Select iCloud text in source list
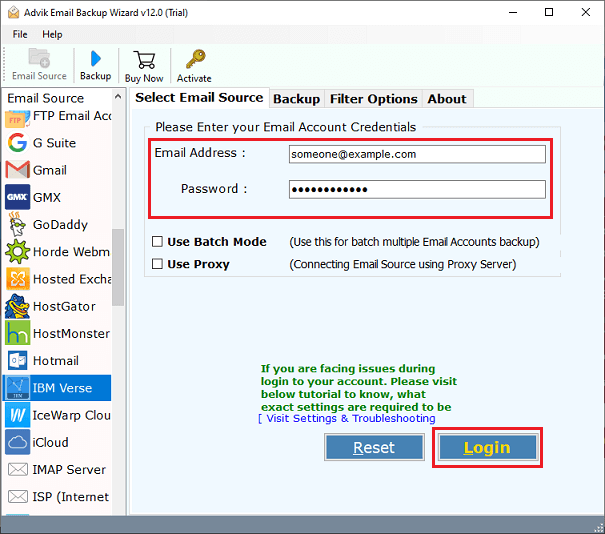This screenshot has height=534, width=605. 51,442
